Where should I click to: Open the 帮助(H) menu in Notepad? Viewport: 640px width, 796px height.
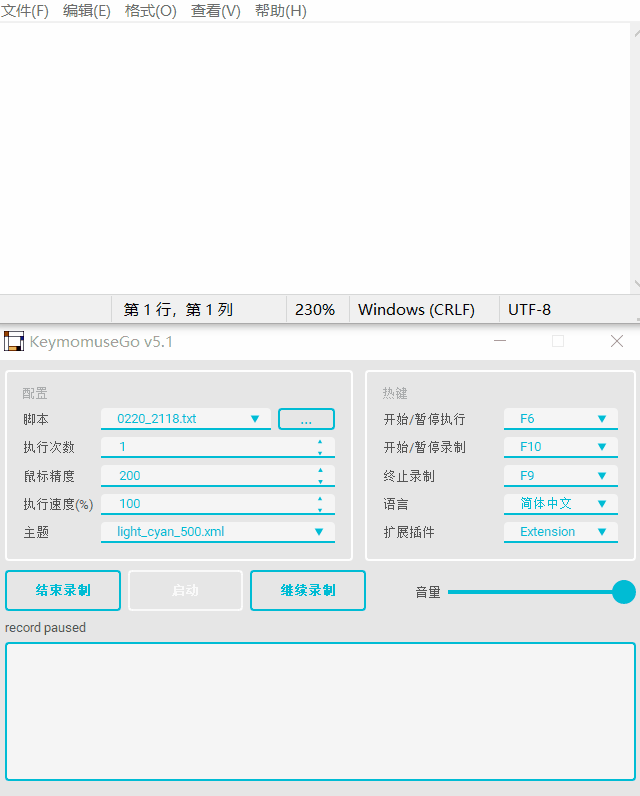click(281, 11)
